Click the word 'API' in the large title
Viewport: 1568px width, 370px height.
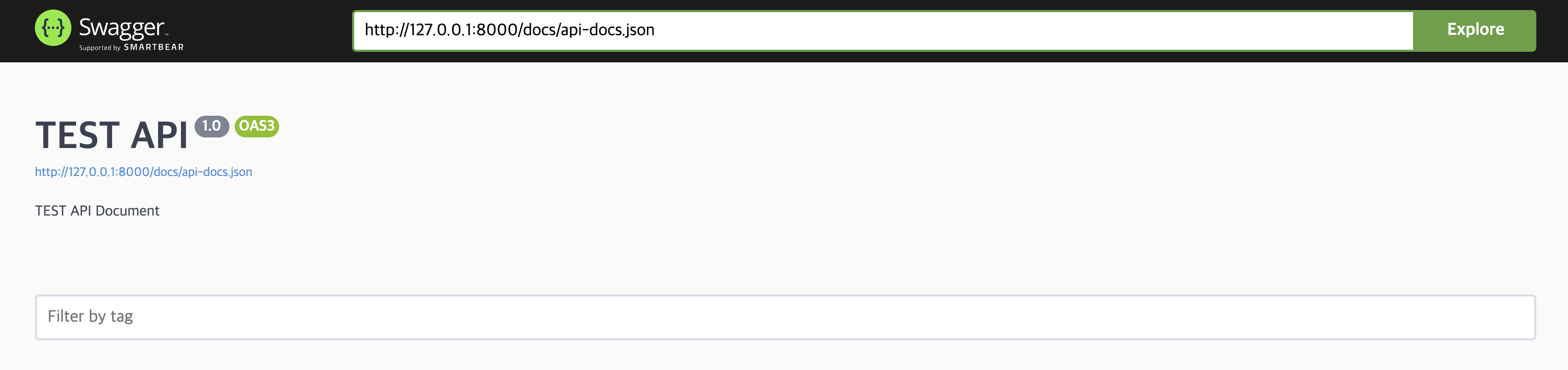159,134
